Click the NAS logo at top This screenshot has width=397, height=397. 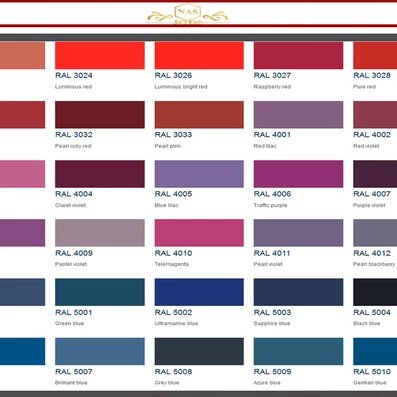coord(188,14)
